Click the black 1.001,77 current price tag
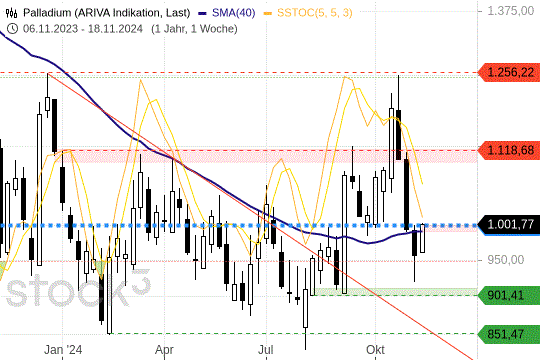 (x=509, y=225)
